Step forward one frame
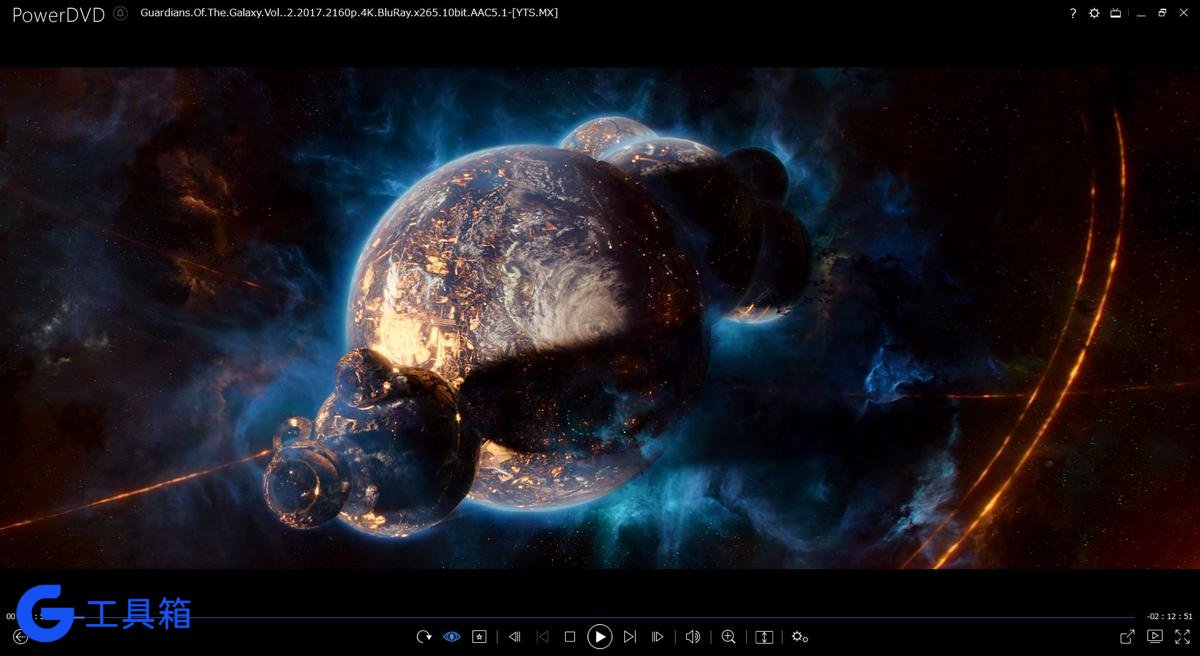 tap(657, 637)
